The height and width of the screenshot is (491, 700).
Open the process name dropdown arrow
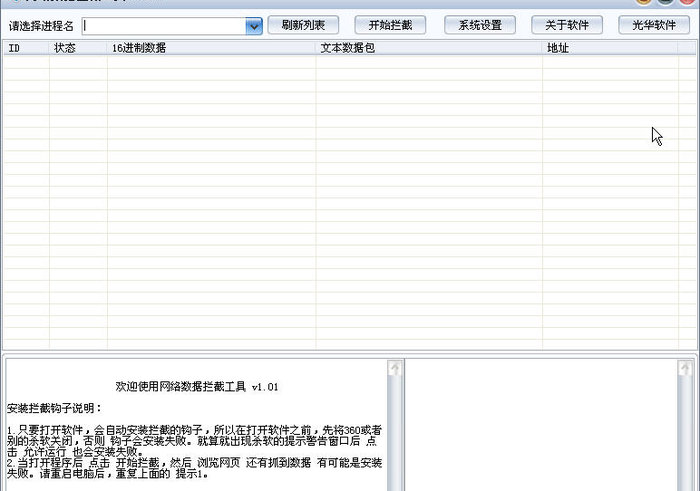point(254,26)
